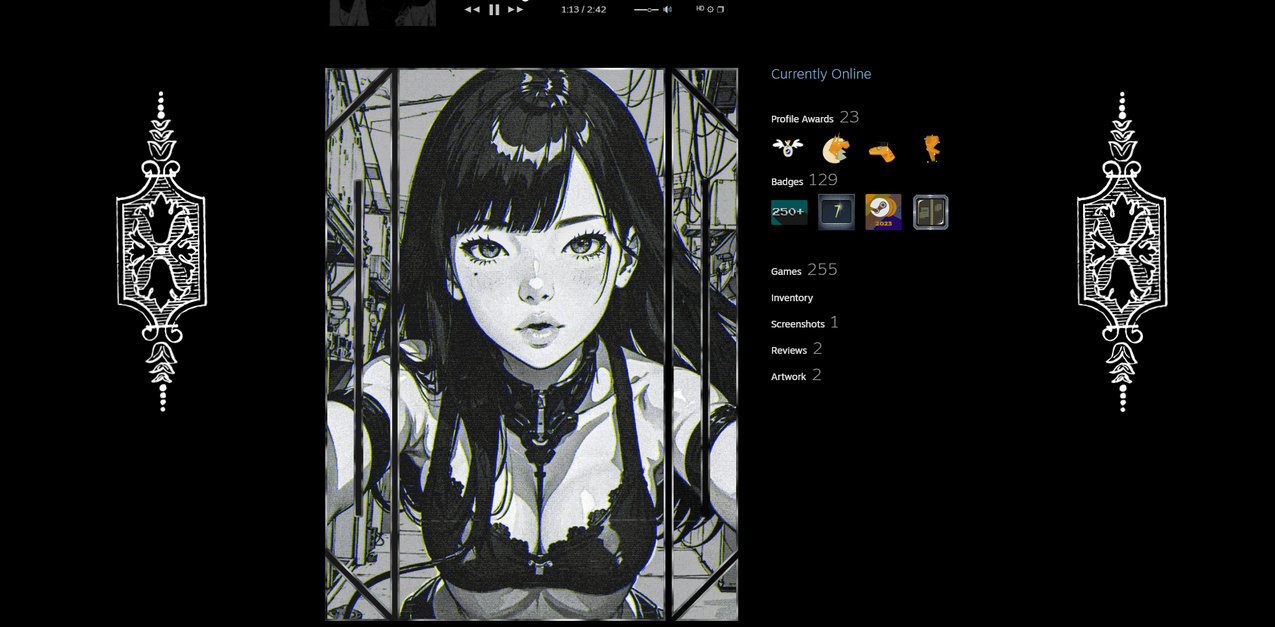Open the Badges list
Screen dimensions: 1275x627
pos(804,181)
